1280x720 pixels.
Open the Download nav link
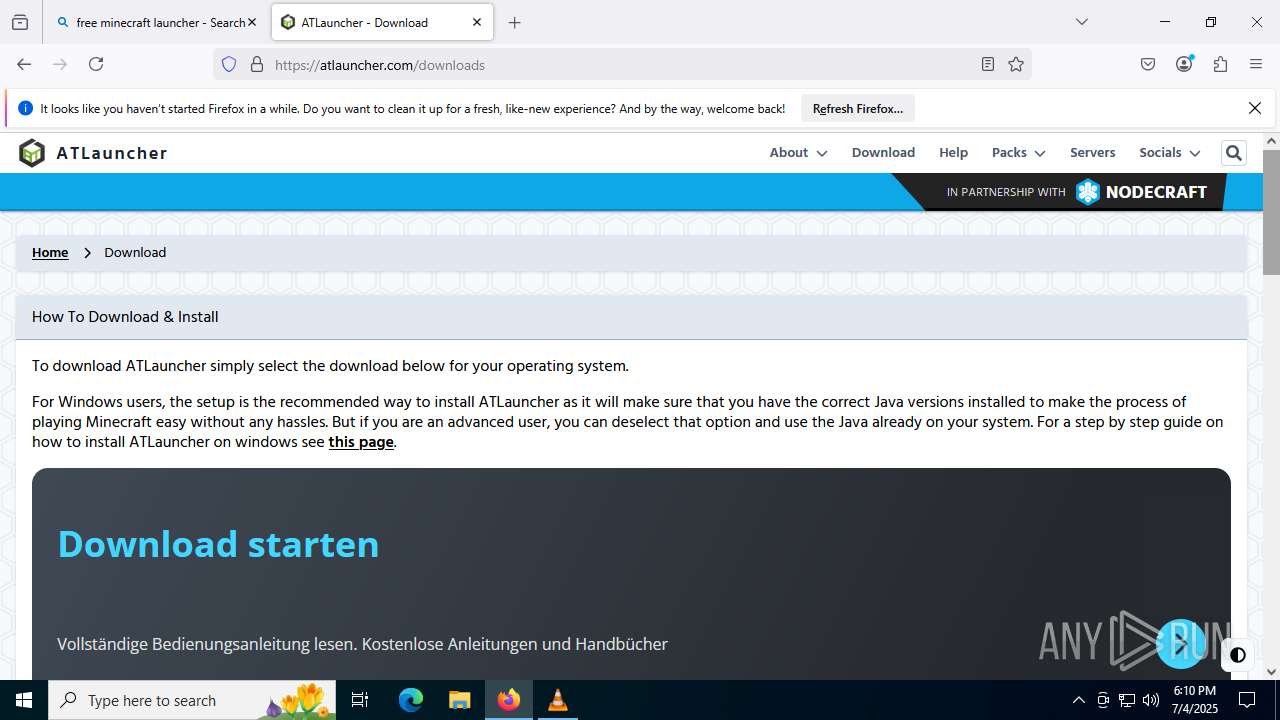883,152
